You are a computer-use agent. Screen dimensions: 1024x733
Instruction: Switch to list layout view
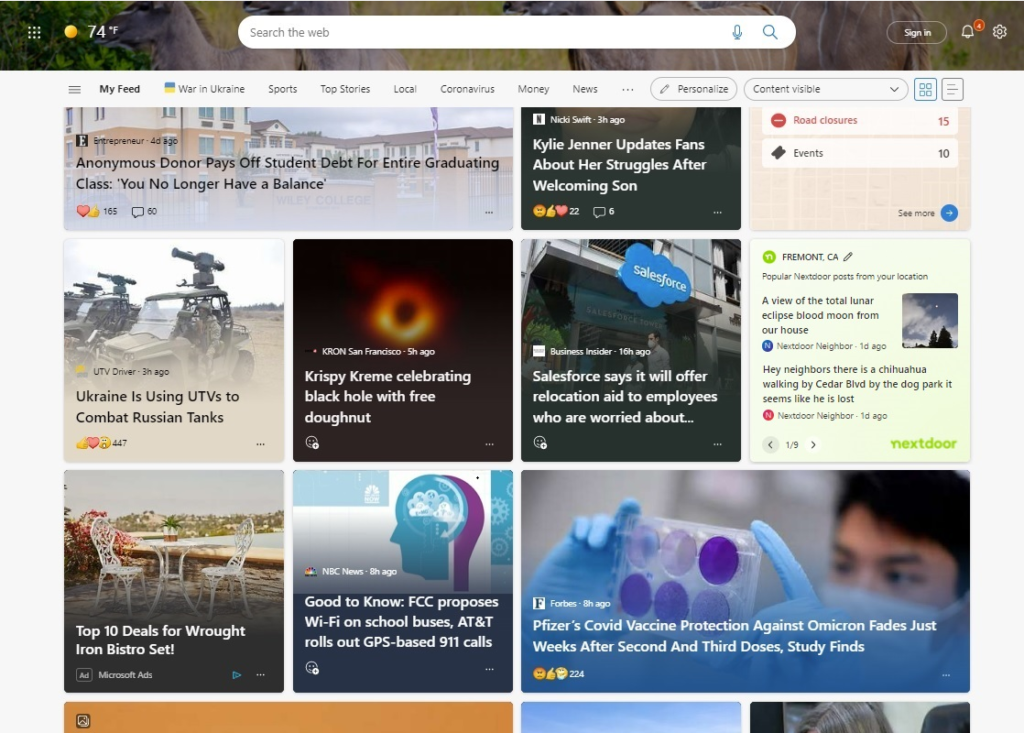[952, 90]
